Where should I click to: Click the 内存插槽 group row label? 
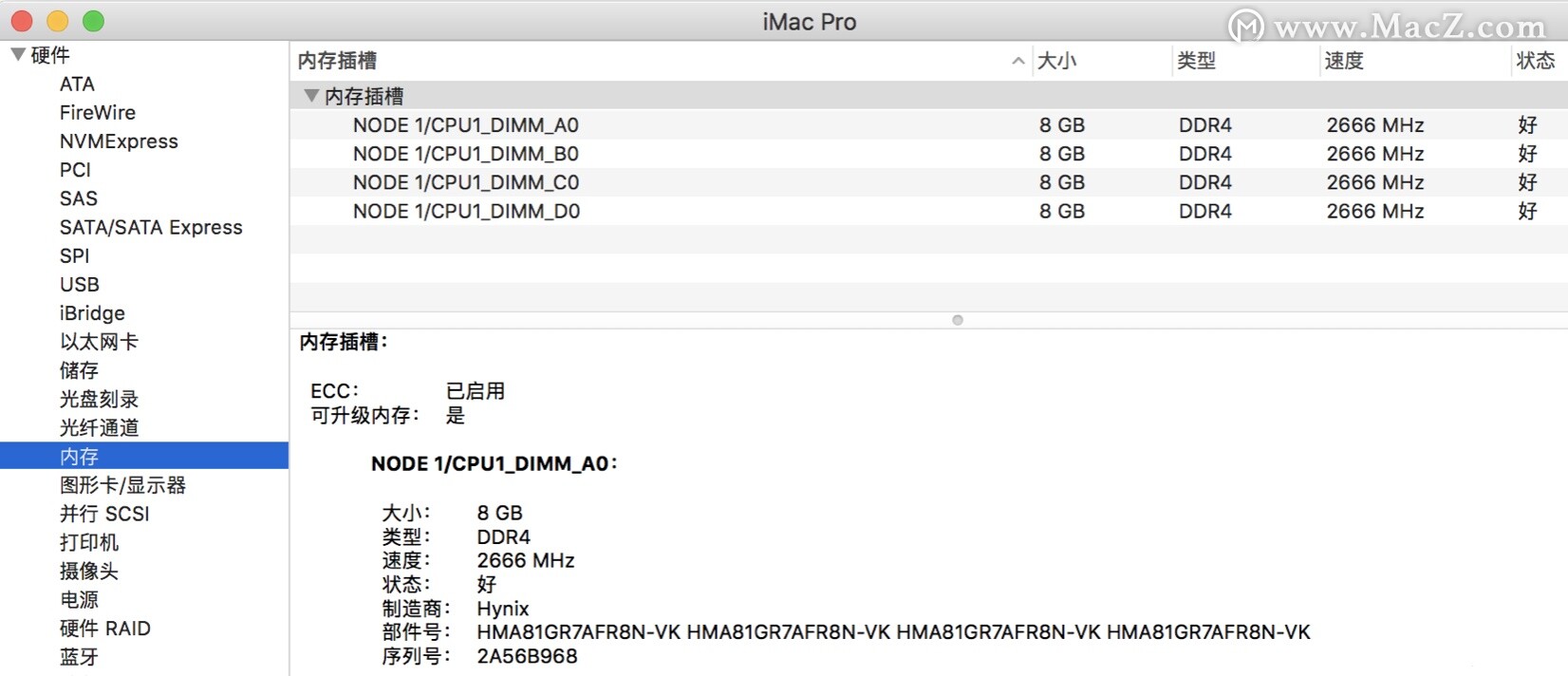tap(364, 96)
